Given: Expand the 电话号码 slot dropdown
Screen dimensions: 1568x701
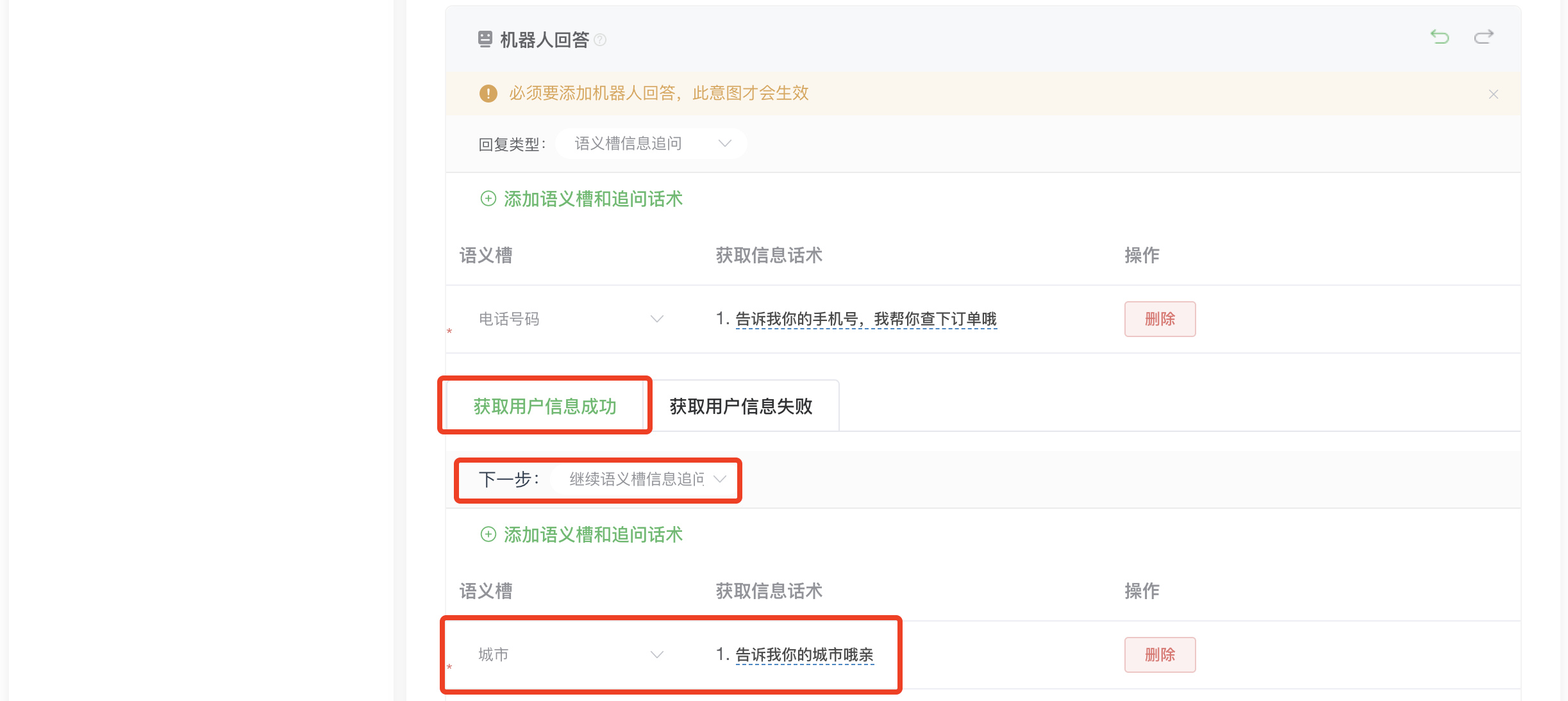Looking at the screenshot, I should pyautogui.click(x=571, y=319).
